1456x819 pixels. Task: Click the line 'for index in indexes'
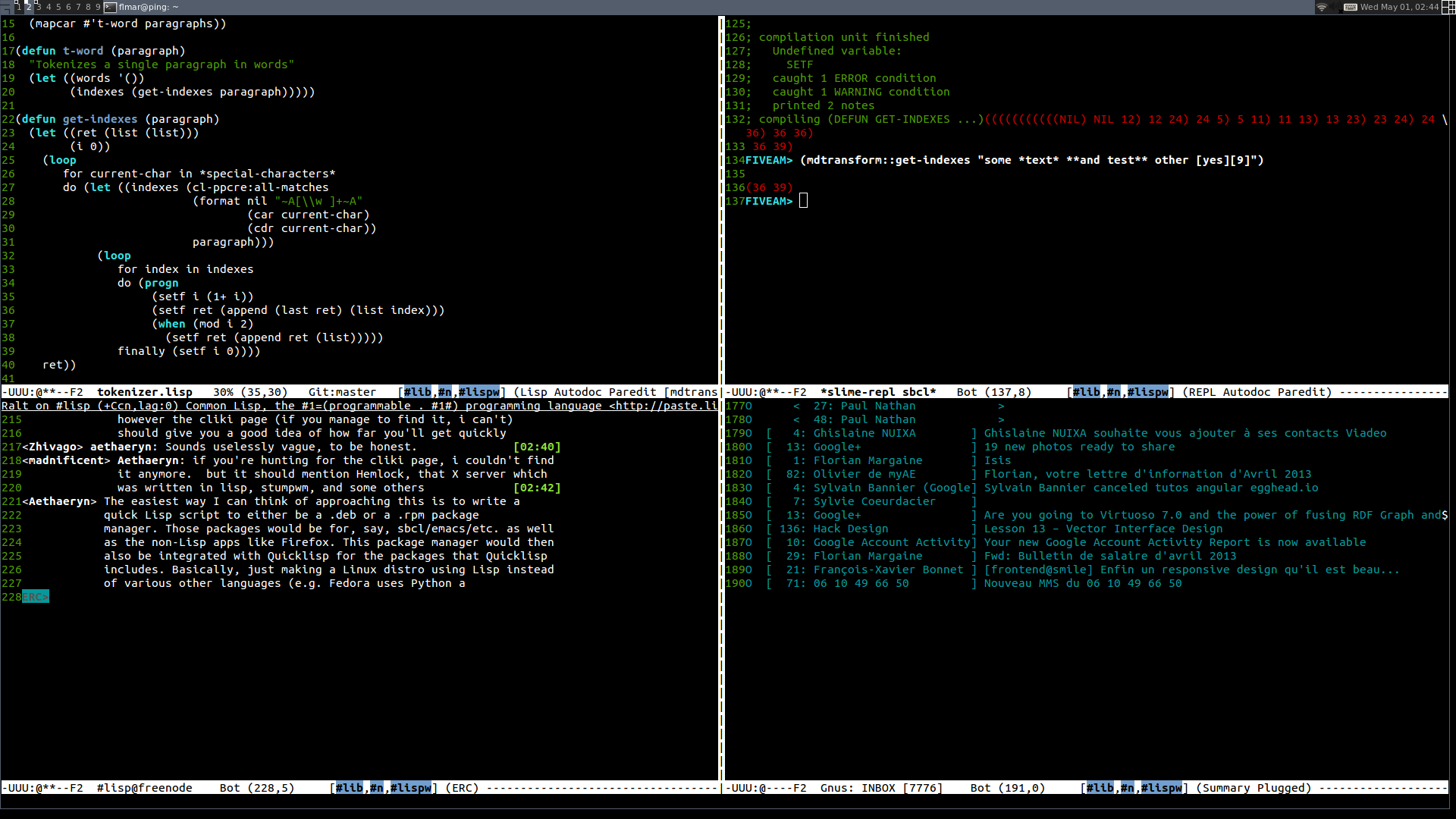click(186, 269)
